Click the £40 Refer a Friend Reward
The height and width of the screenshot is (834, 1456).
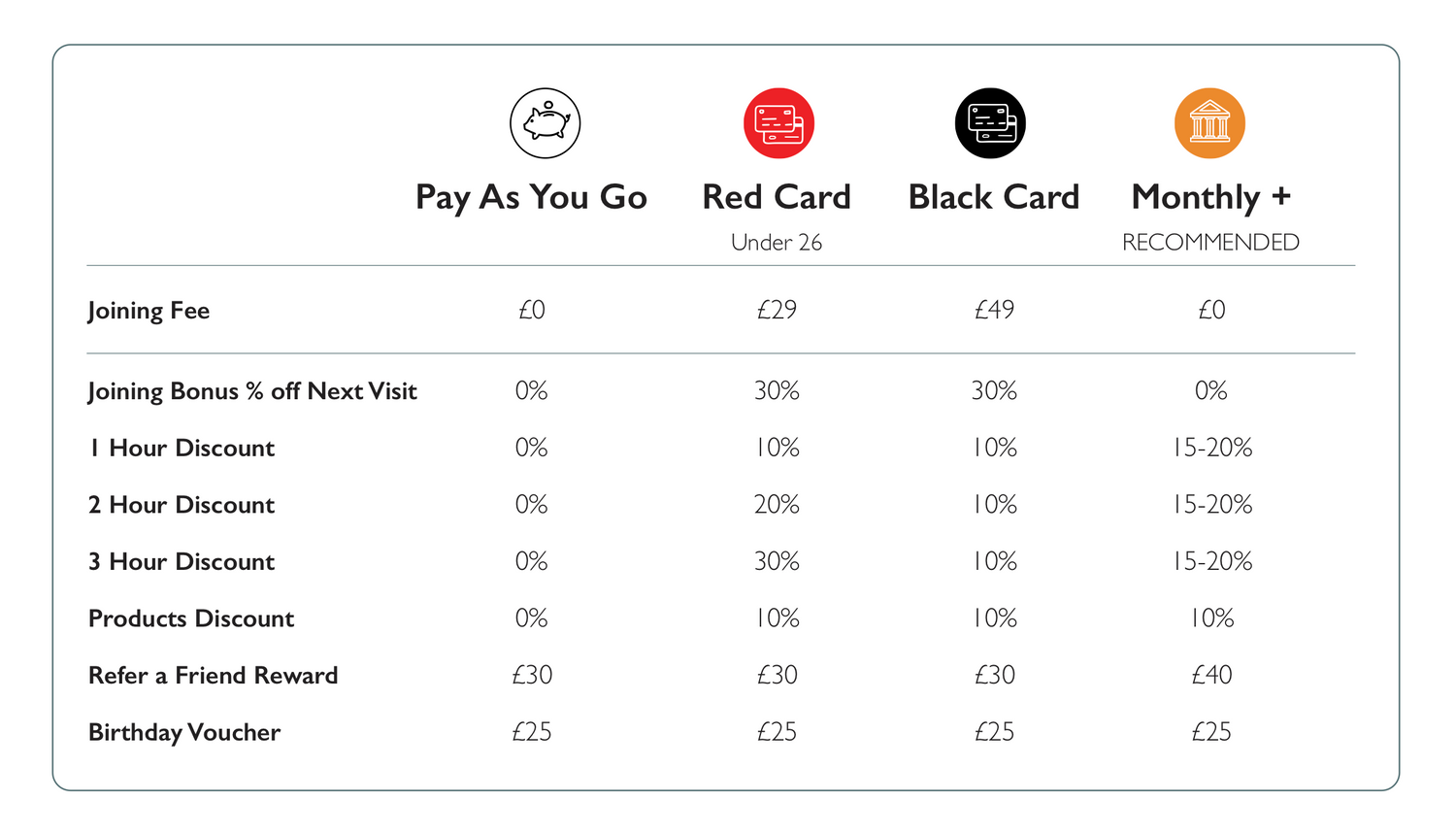pos(1211,675)
